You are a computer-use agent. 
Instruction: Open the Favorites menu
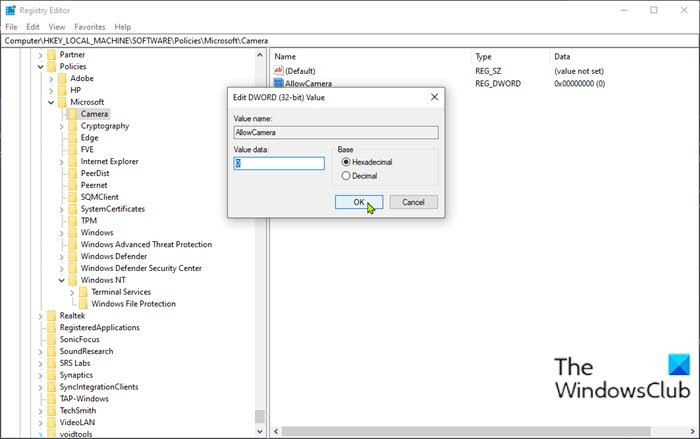[x=90, y=27]
